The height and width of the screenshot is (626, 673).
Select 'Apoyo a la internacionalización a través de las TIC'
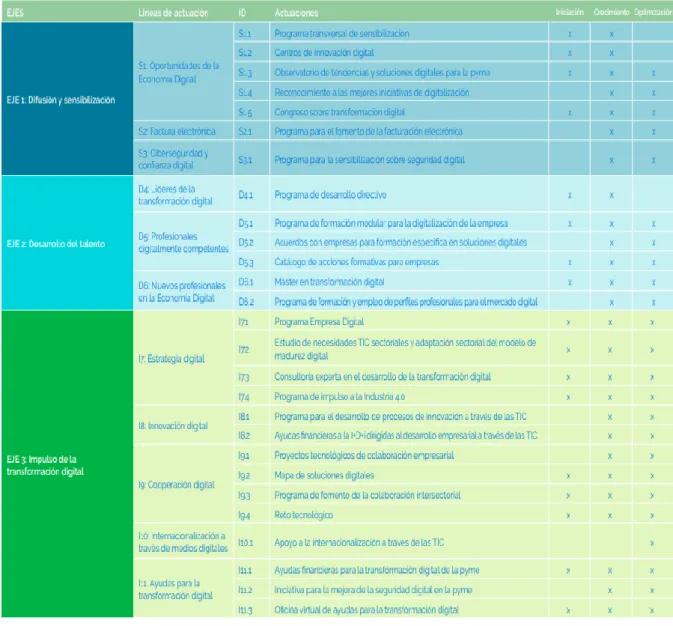[359, 542]
